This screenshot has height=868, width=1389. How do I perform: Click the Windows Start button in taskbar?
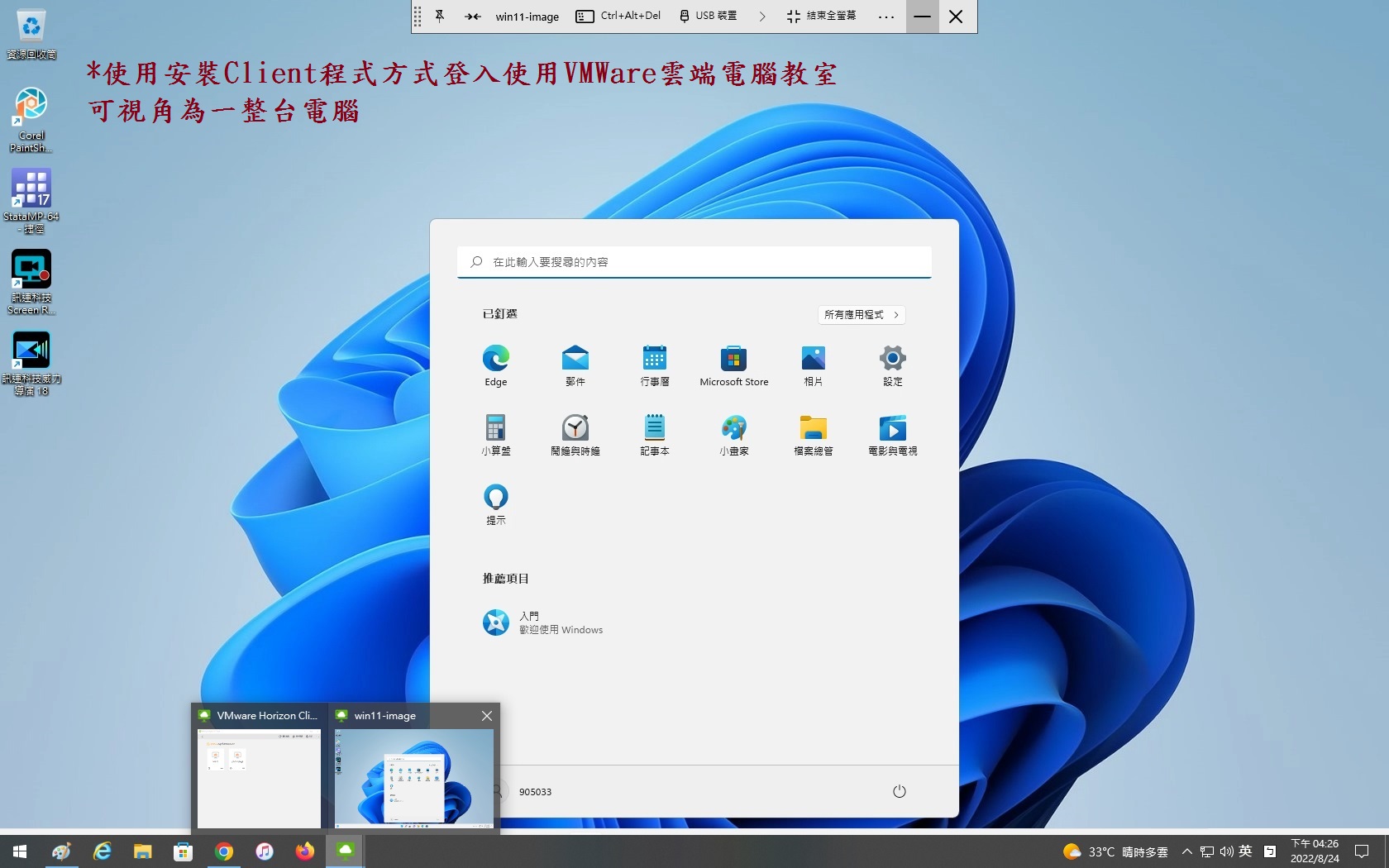(20, 851)
